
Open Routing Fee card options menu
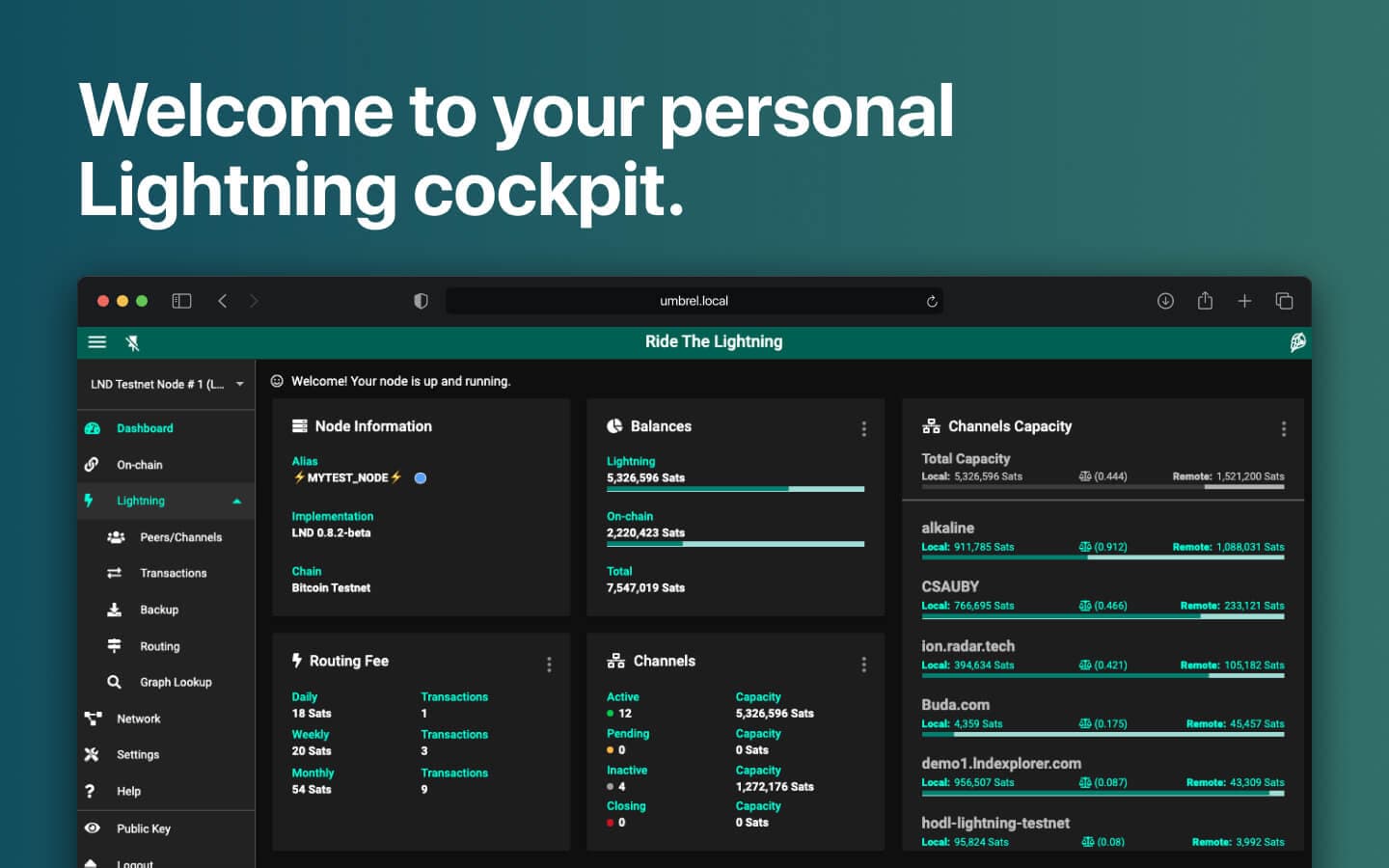(549, 664)
